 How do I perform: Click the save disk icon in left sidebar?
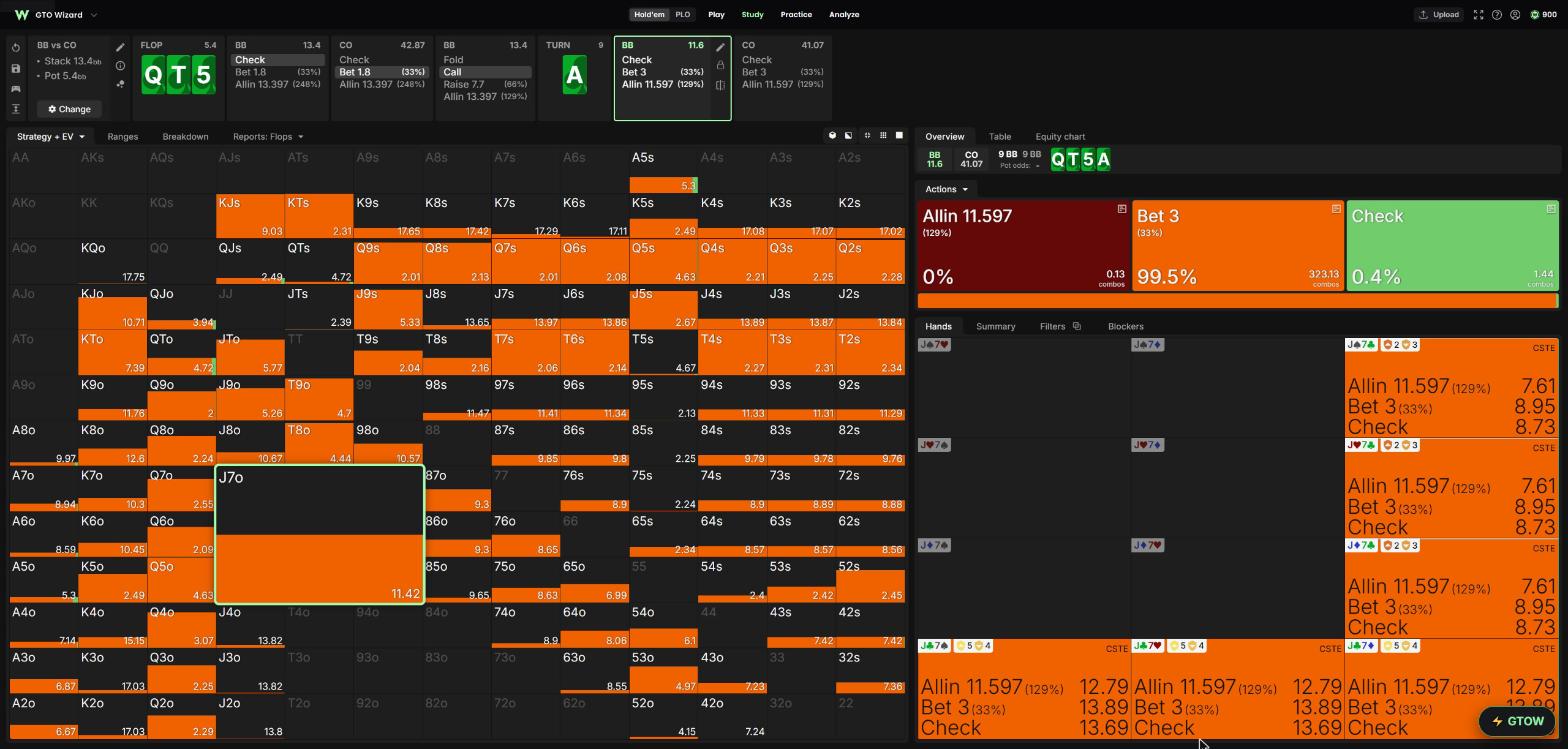(x=16, y=68)
